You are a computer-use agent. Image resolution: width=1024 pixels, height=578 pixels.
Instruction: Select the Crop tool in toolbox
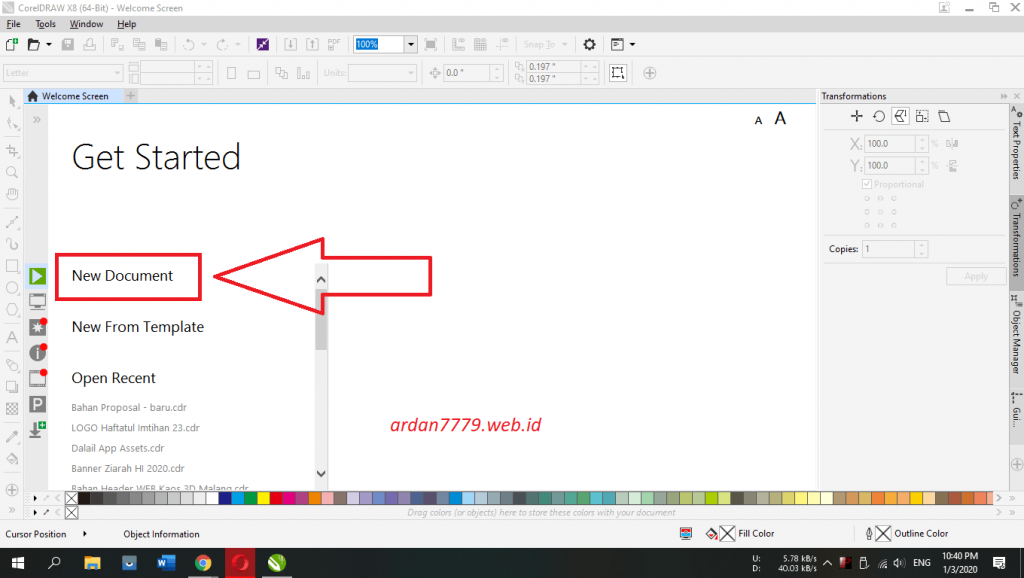point(12,151)
